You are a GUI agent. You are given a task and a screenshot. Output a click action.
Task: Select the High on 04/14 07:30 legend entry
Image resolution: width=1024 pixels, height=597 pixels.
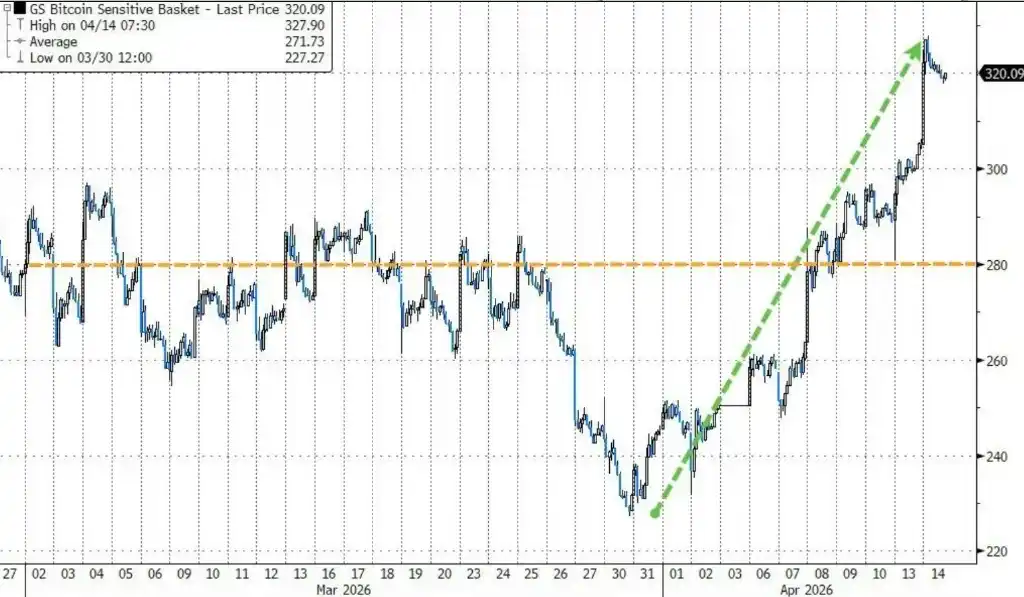[77, 26]
